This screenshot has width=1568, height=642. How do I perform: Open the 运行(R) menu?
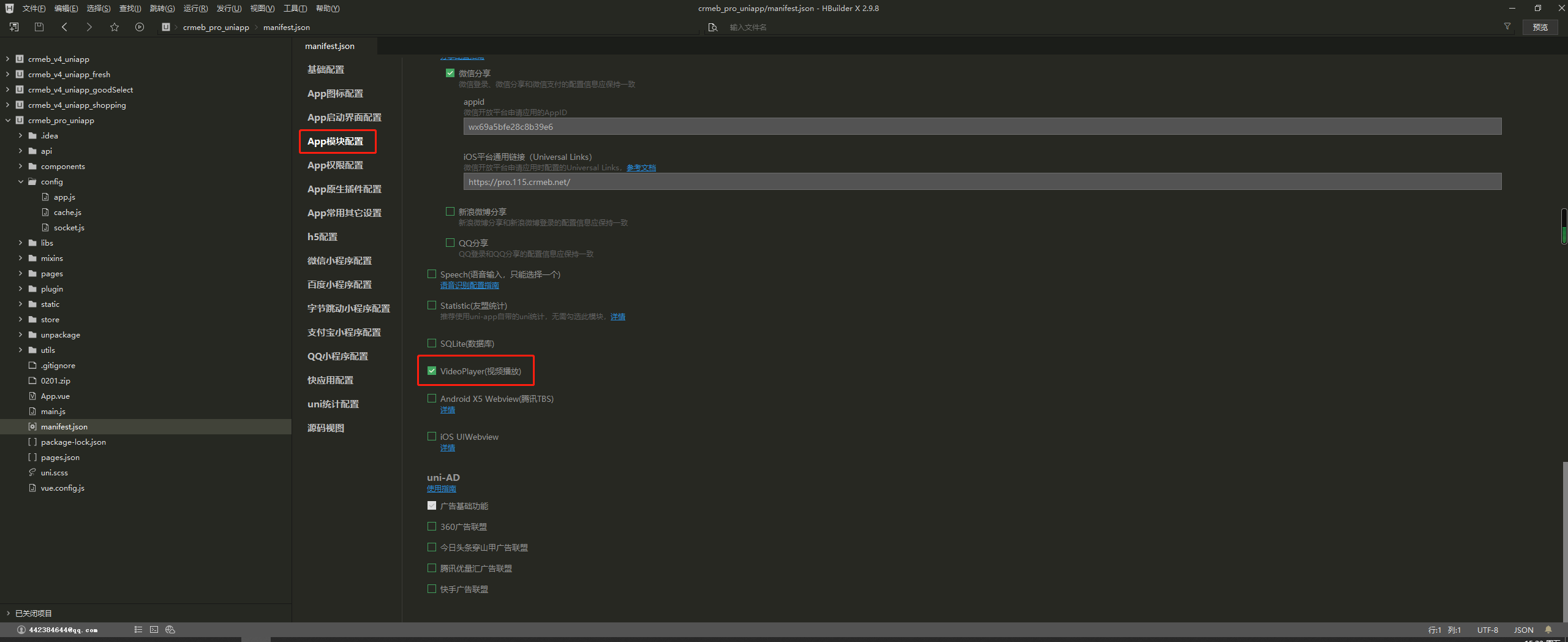click(195, 9)
